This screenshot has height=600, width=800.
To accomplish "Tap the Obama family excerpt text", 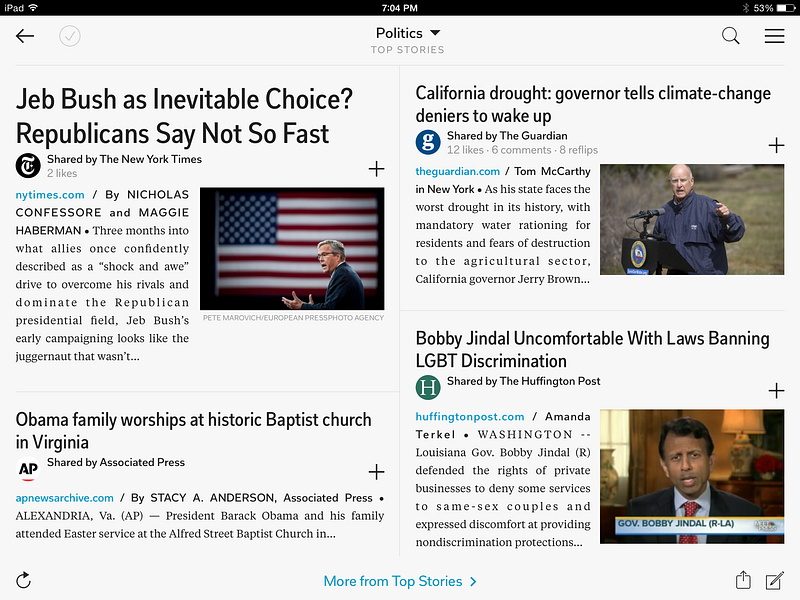I will [199, 516].
